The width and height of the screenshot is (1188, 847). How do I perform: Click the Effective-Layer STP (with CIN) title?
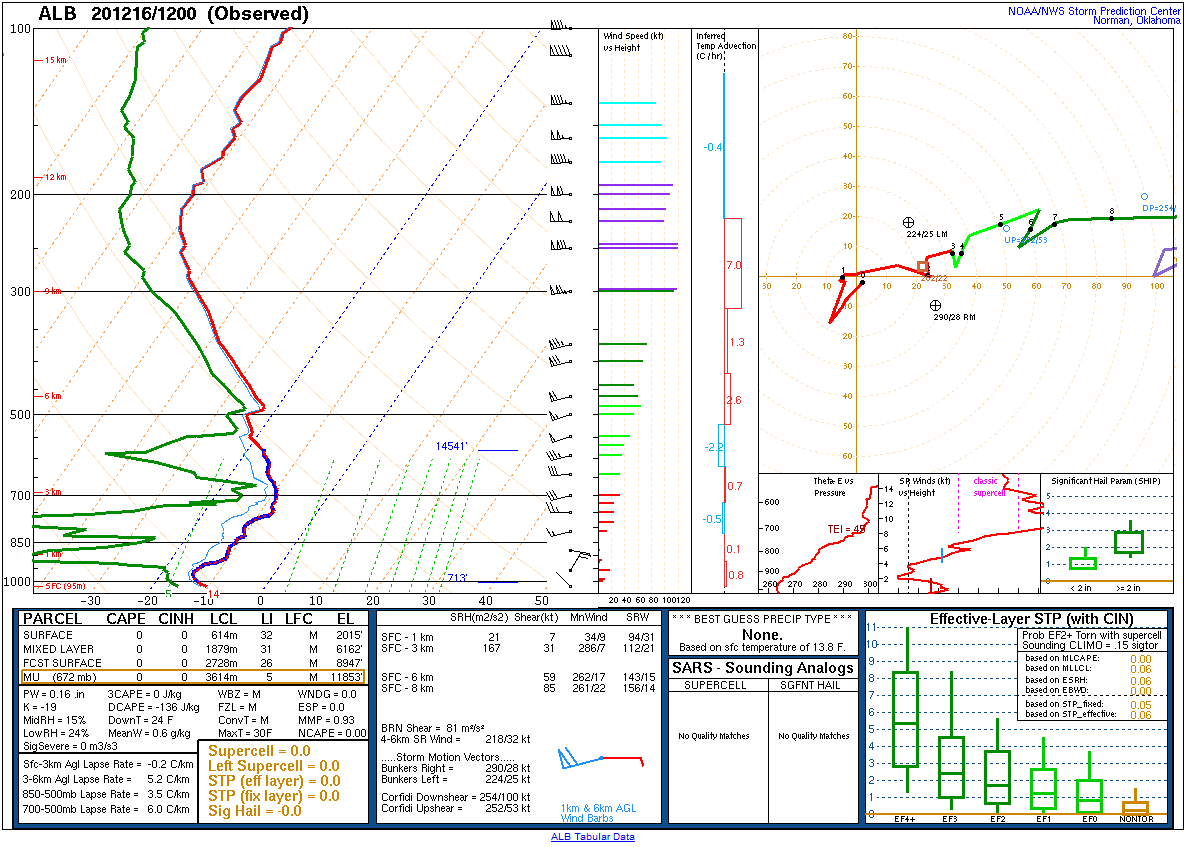(x=1031, y=619)
